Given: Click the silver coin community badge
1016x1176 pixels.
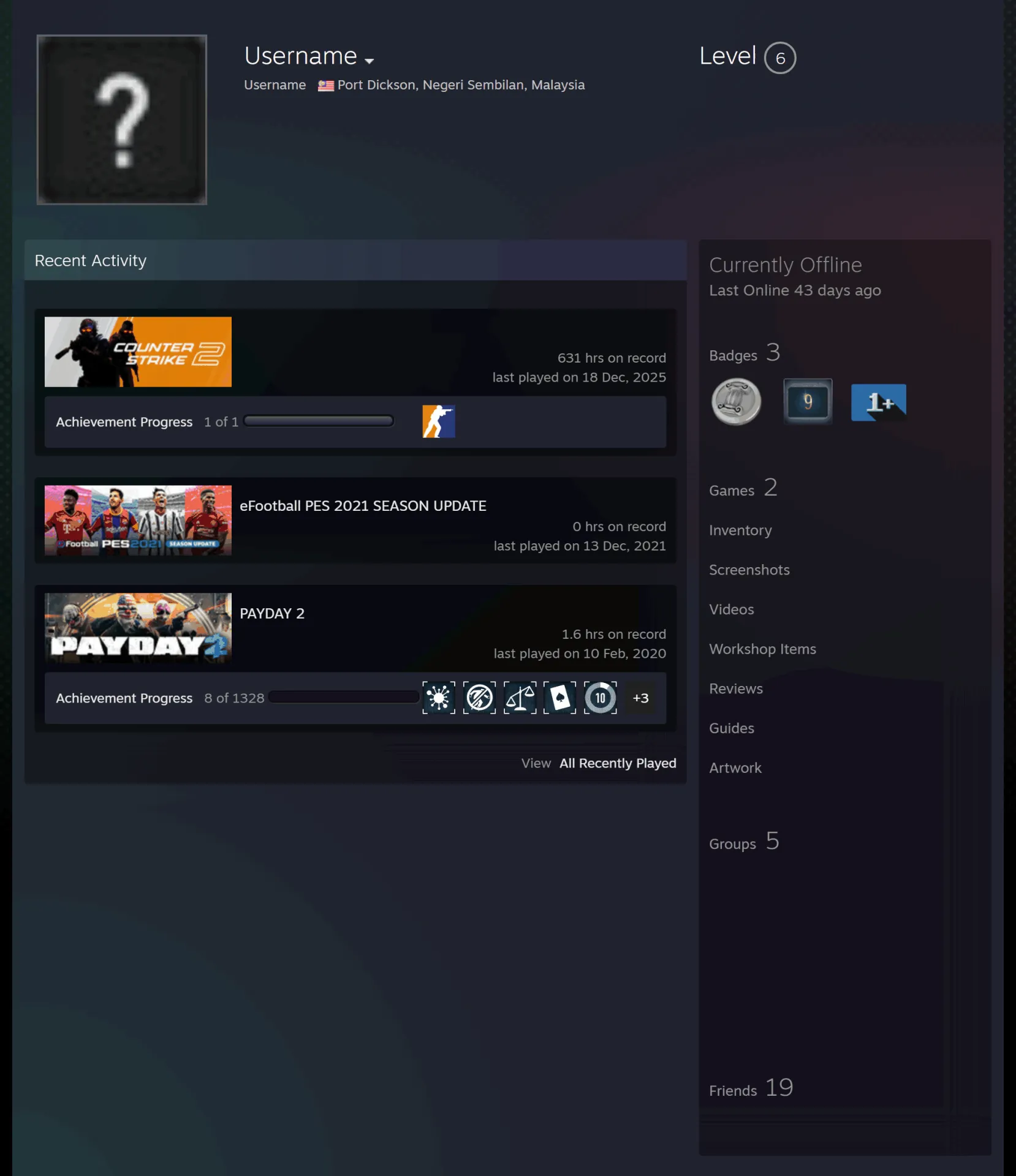Looking at the screenshot, I should pos(736,402).
